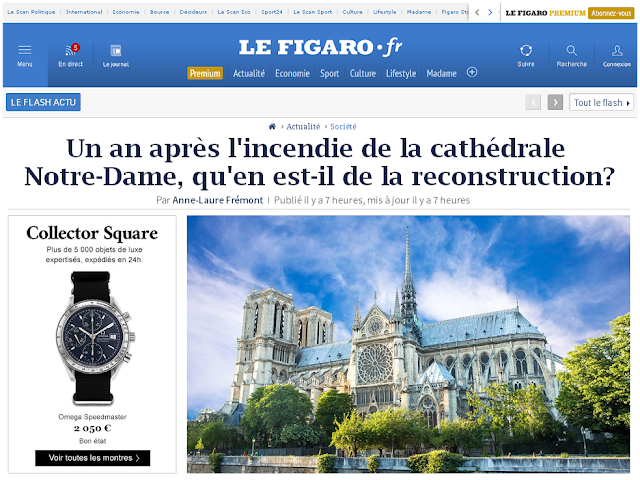Expand more sections with plus icon
640x480 pixels.
click(472, 72)
